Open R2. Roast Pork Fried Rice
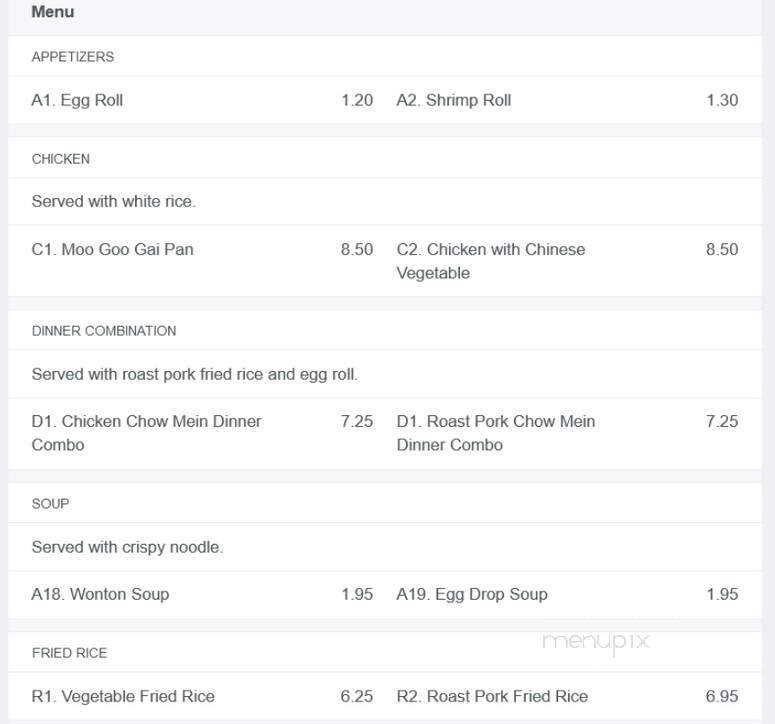 (x=492, y=696)
